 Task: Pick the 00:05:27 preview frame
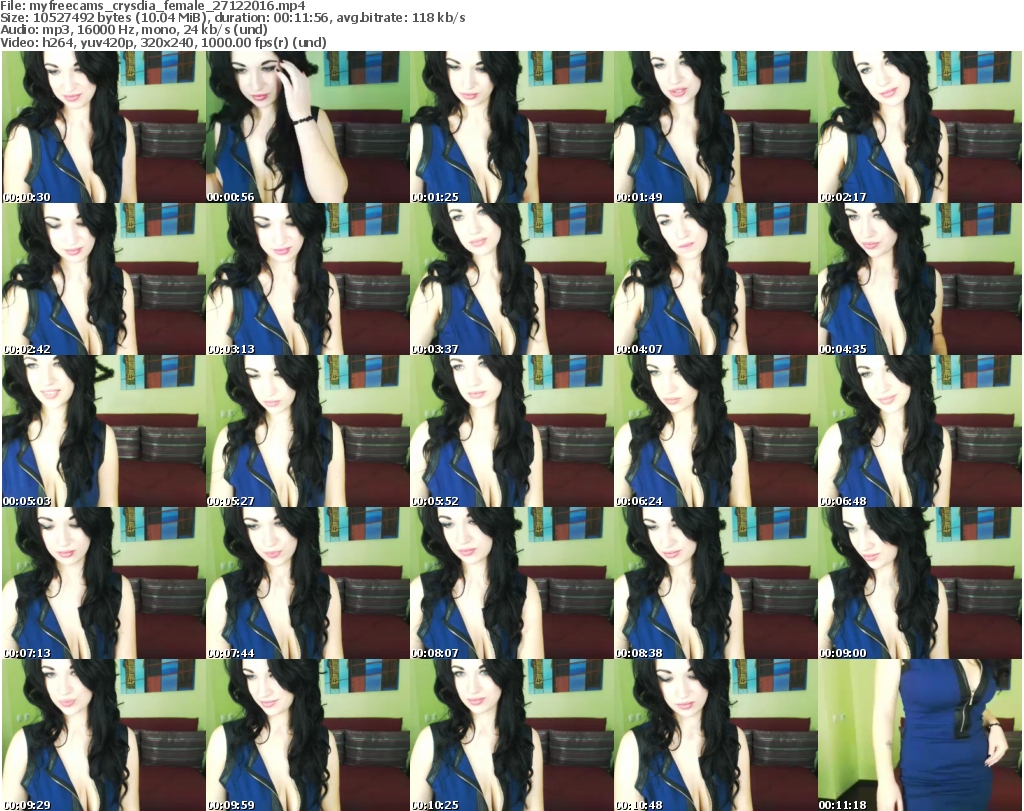pos(308,431)
